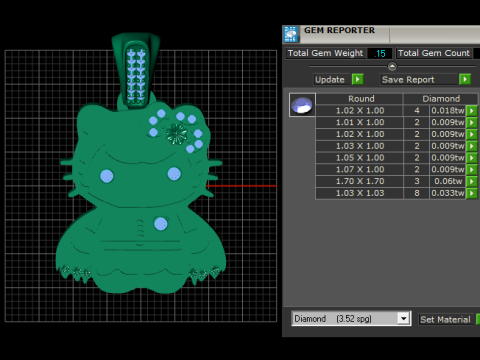This screenshot has width=480, height=360.
Task: Click the Total Gem Count label
Action: (x=434, y=53)
